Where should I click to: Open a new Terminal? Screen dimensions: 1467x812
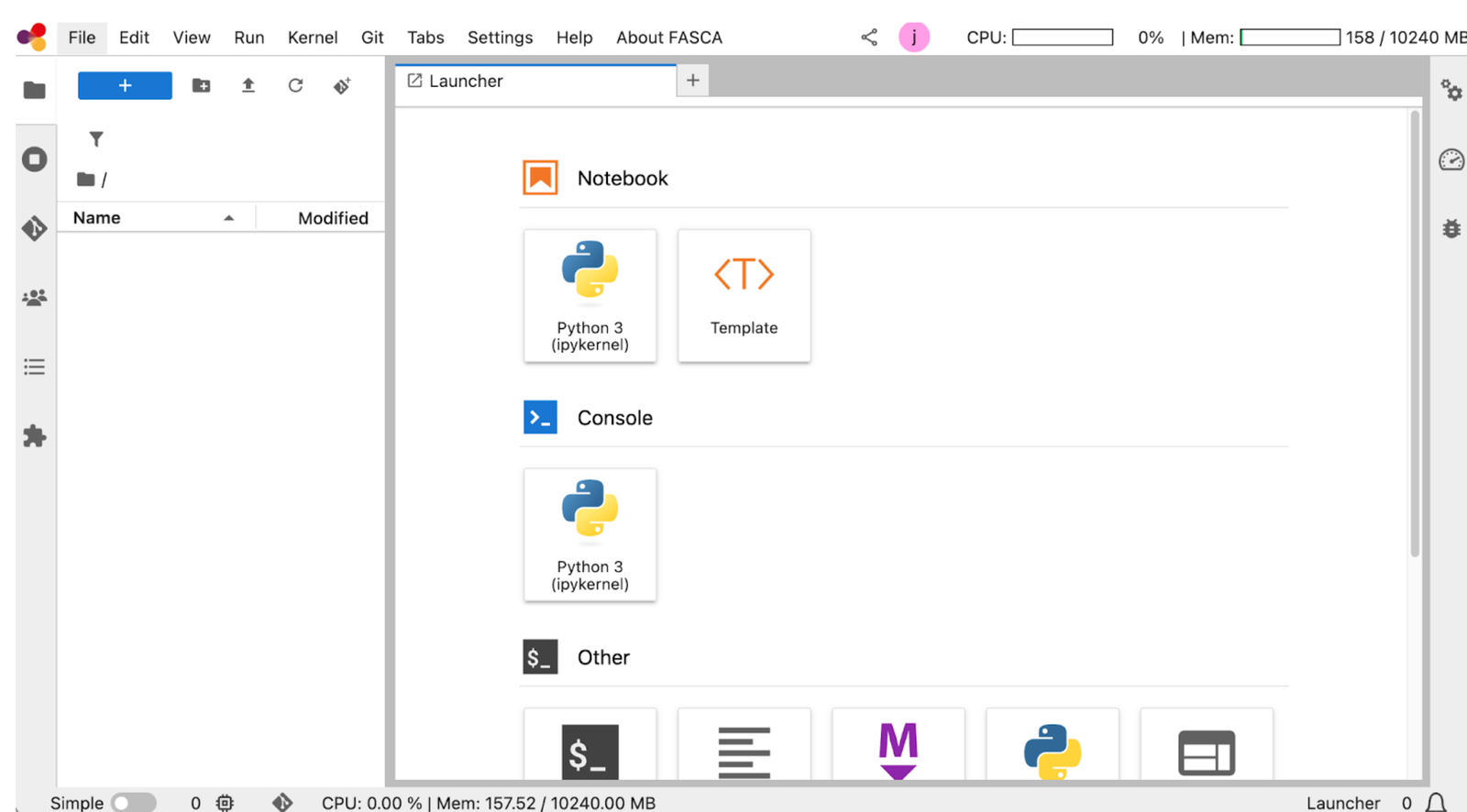[590, 744]
